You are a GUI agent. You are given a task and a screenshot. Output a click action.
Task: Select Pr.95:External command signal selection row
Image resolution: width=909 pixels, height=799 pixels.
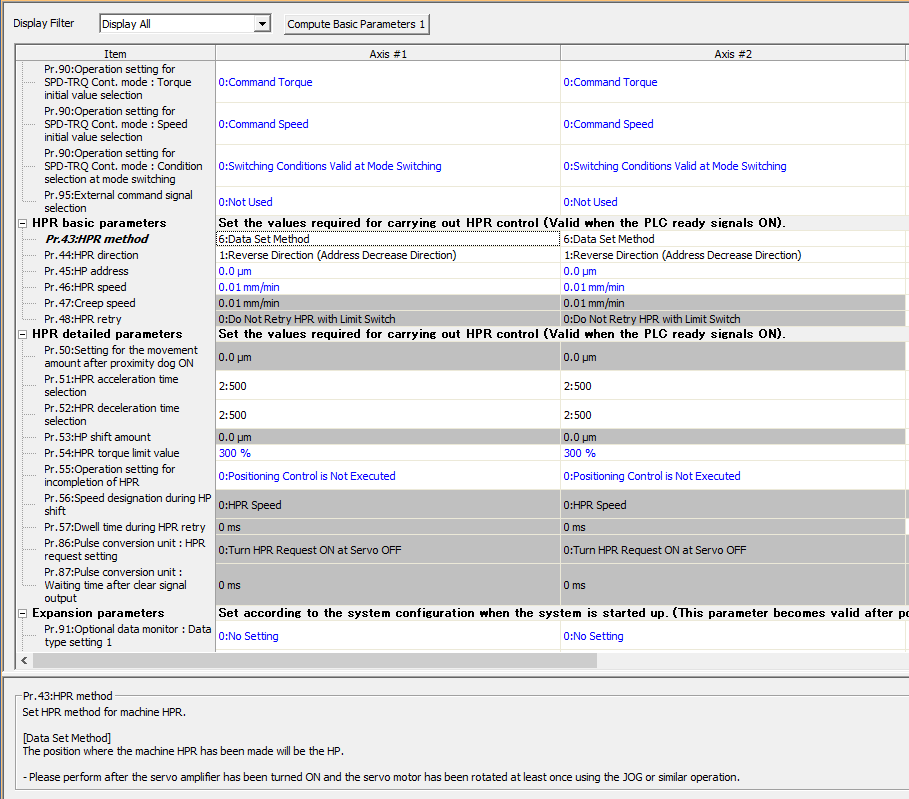point(118,202)
